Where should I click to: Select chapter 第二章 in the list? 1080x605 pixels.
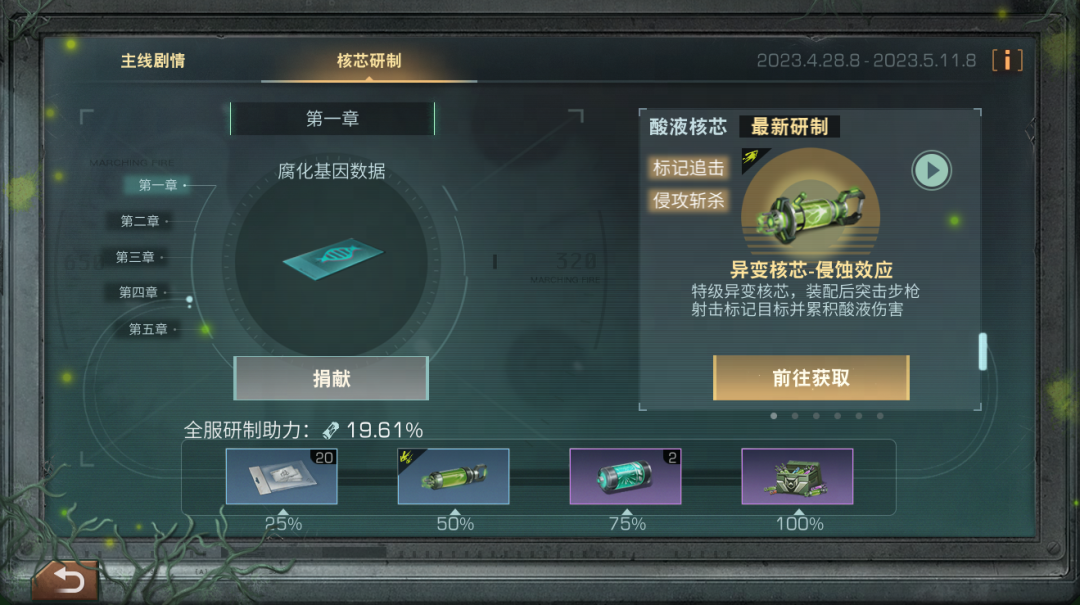140,221
